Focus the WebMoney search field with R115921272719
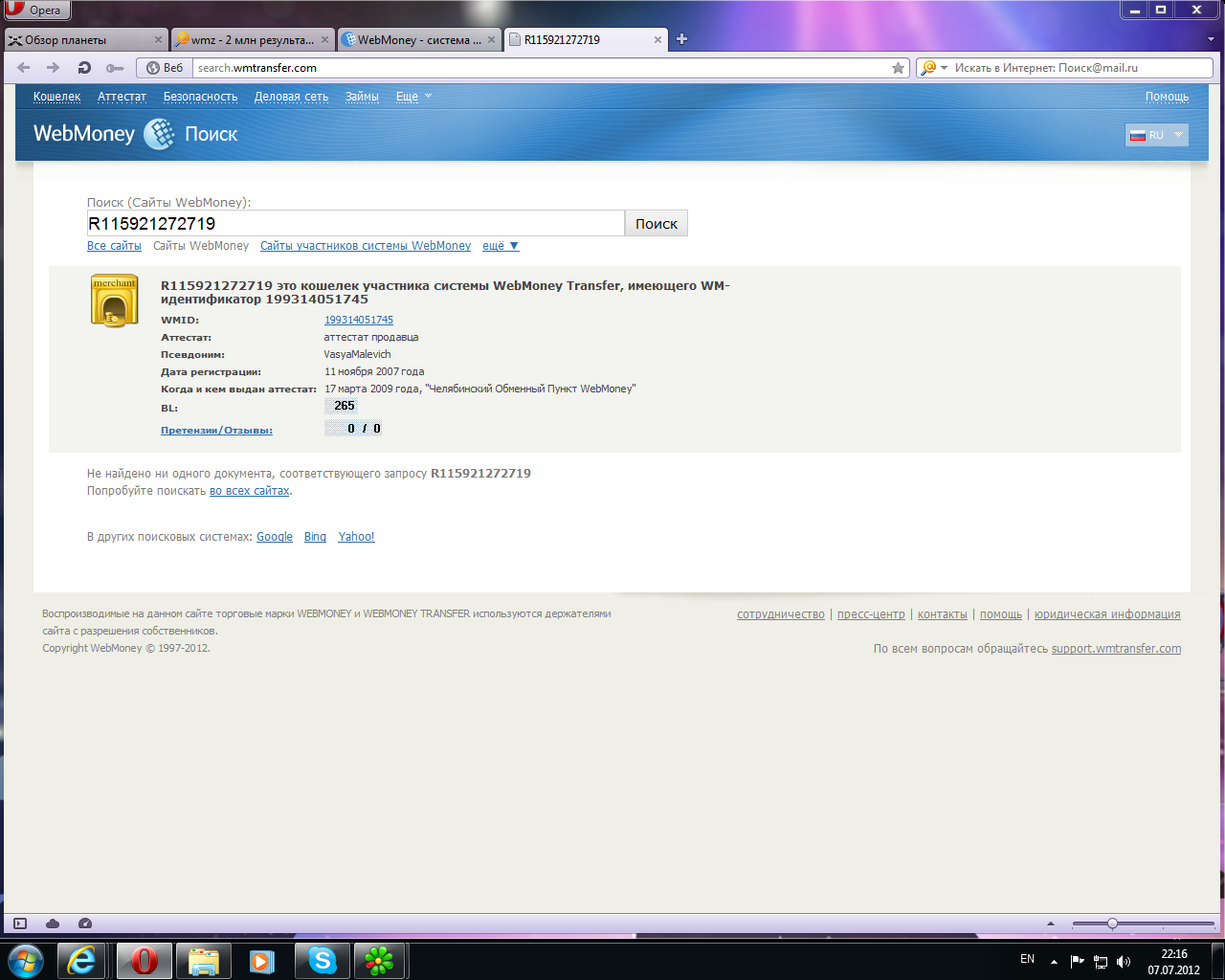1225x980 pixels. 355,223
